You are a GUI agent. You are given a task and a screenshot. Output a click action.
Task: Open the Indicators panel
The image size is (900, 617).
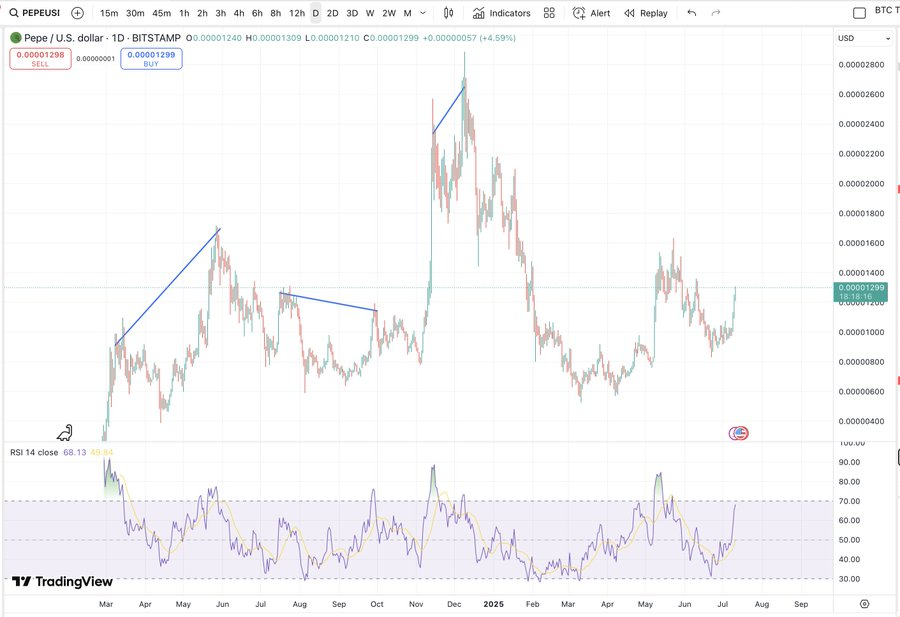coord(502,13)
